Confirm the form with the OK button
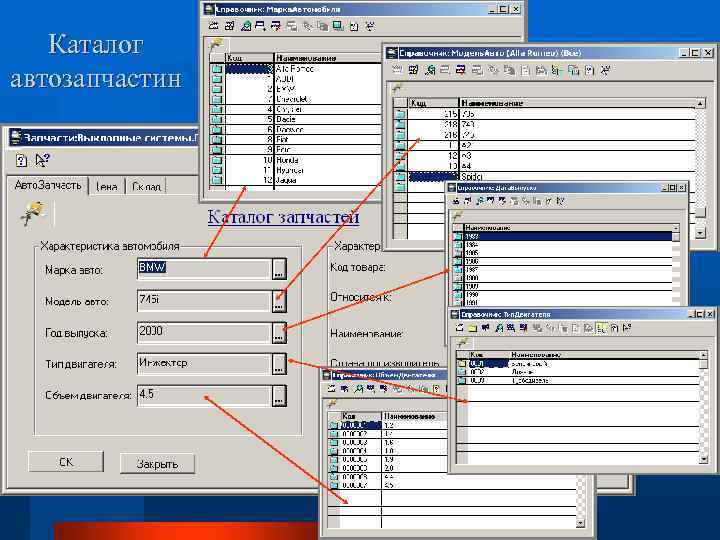Viewport: 720px width, 540px height. pyautogui.click(x=66, y=462)
